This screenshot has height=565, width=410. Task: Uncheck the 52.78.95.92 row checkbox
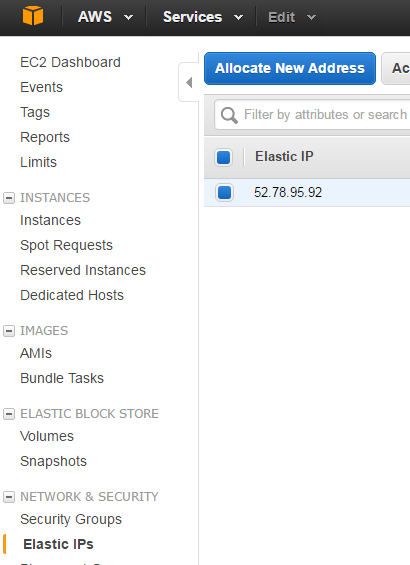pos(224,192)
